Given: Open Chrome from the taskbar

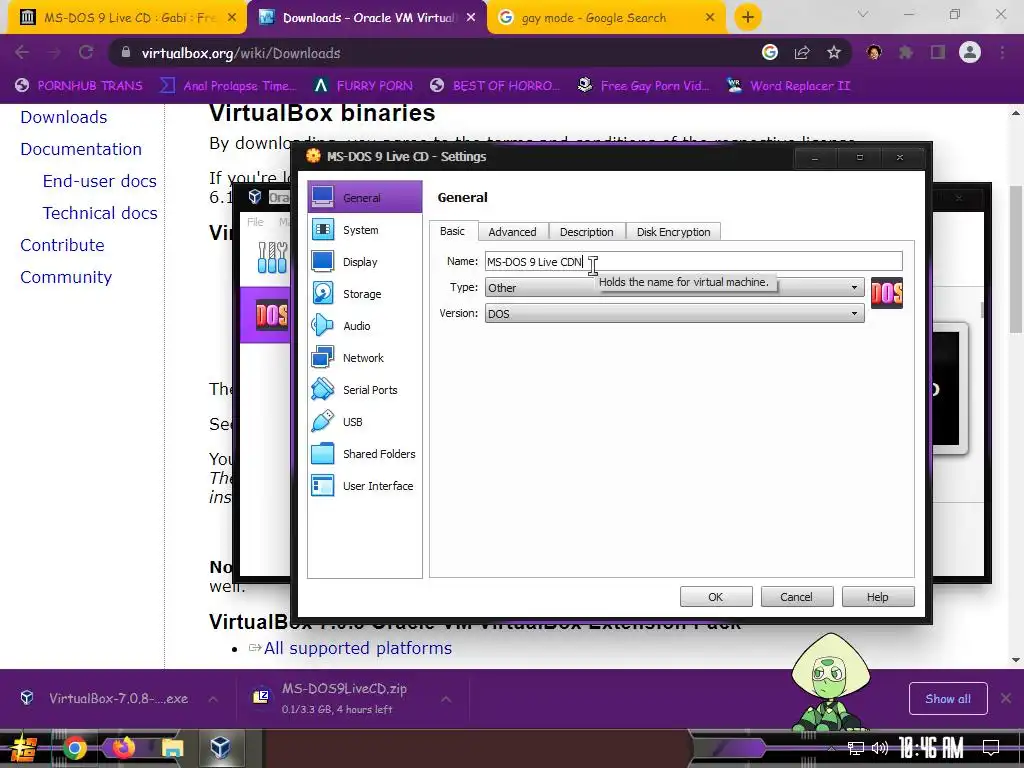Looking at the screenshot, I should pos(74,748).
